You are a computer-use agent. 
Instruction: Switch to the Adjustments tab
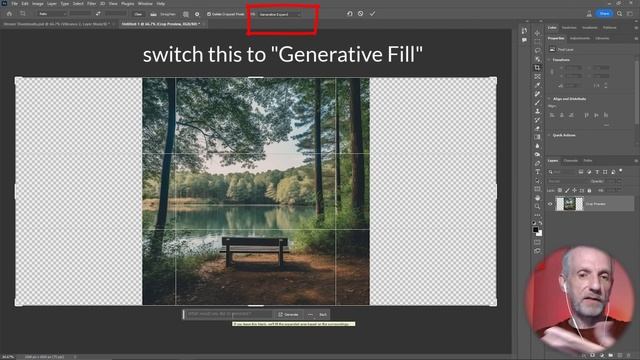point(580,38)
